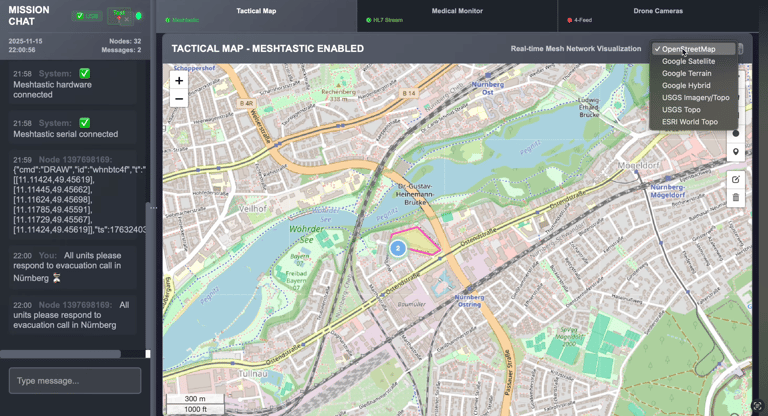Click the TACTICAL MAP - MESHTASTIC ENABLED title
Image resolution: width=768 pixels, height=416 pixels.
click(267, 49)
